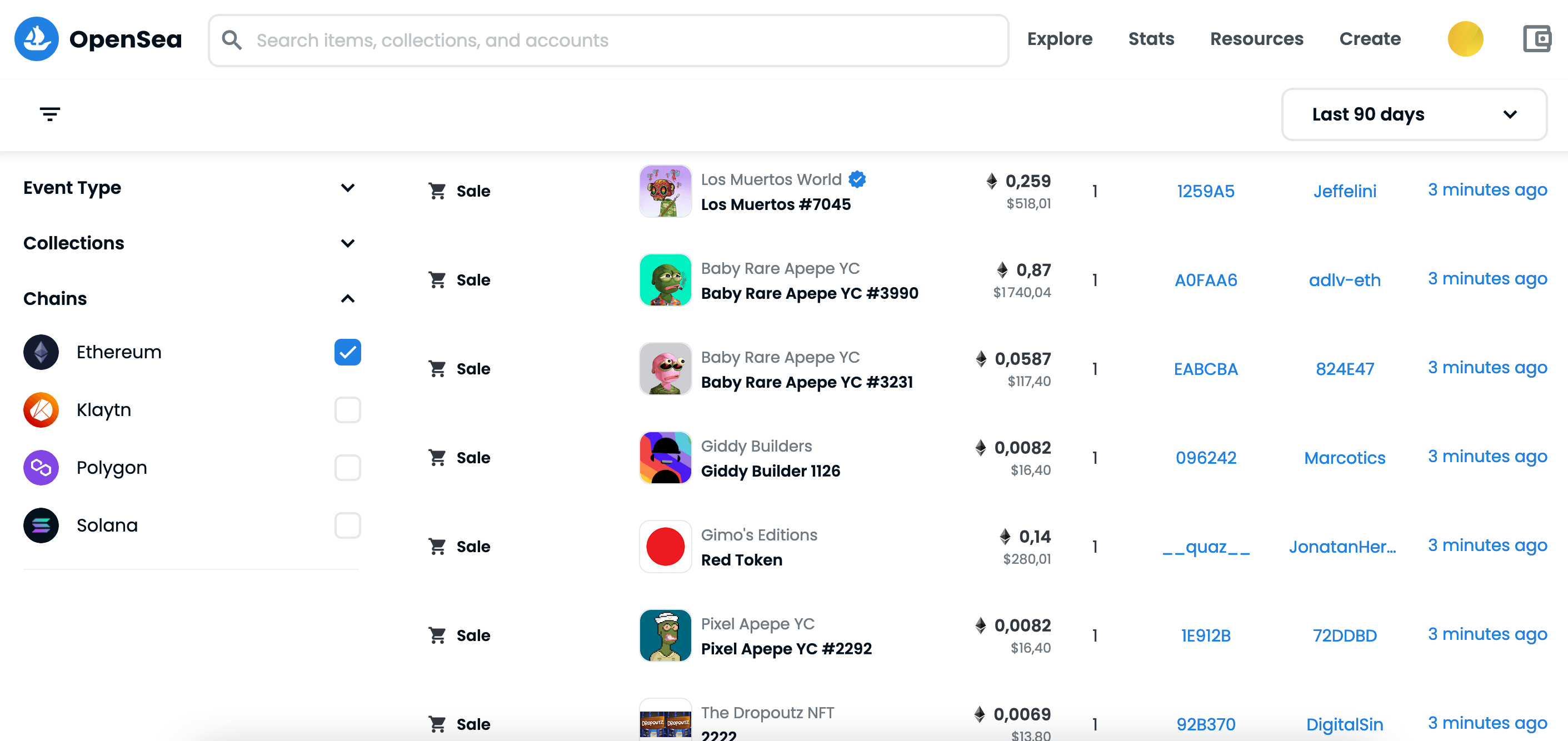Screen dimensions: 1568x741
Task: Click the Solana chain icon
Action: tap(41, 525)
